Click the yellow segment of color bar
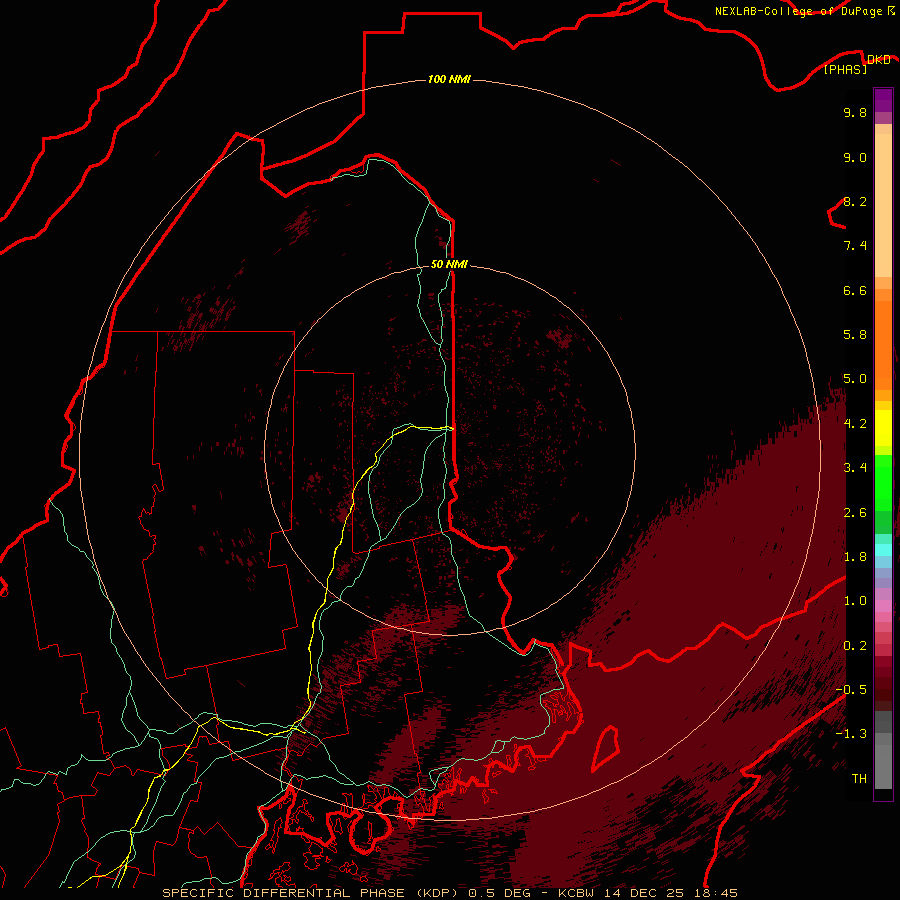Image resolution: width=900 pixels, height=900 pixels. point(883,428)
